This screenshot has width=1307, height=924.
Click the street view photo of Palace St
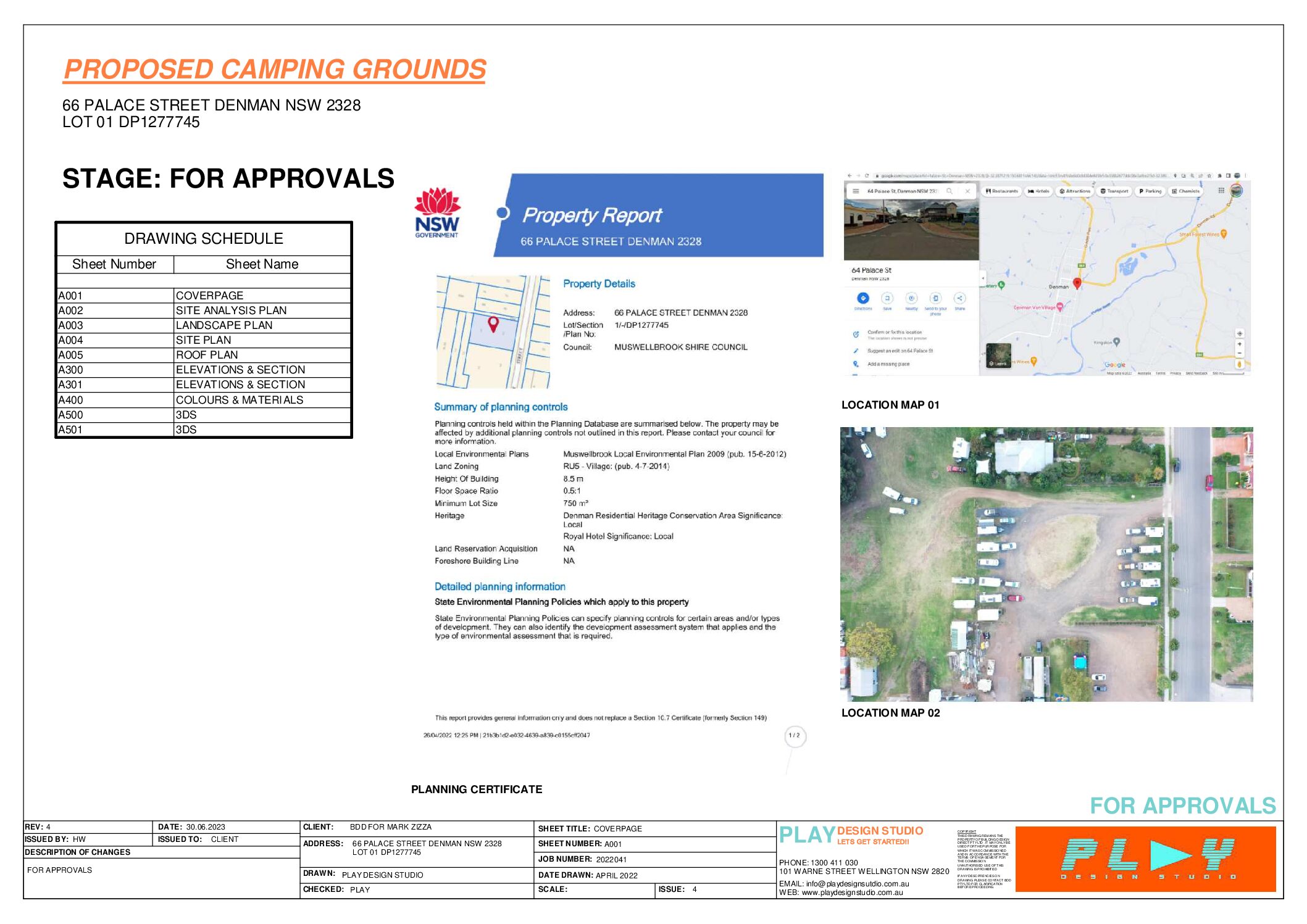911,230
